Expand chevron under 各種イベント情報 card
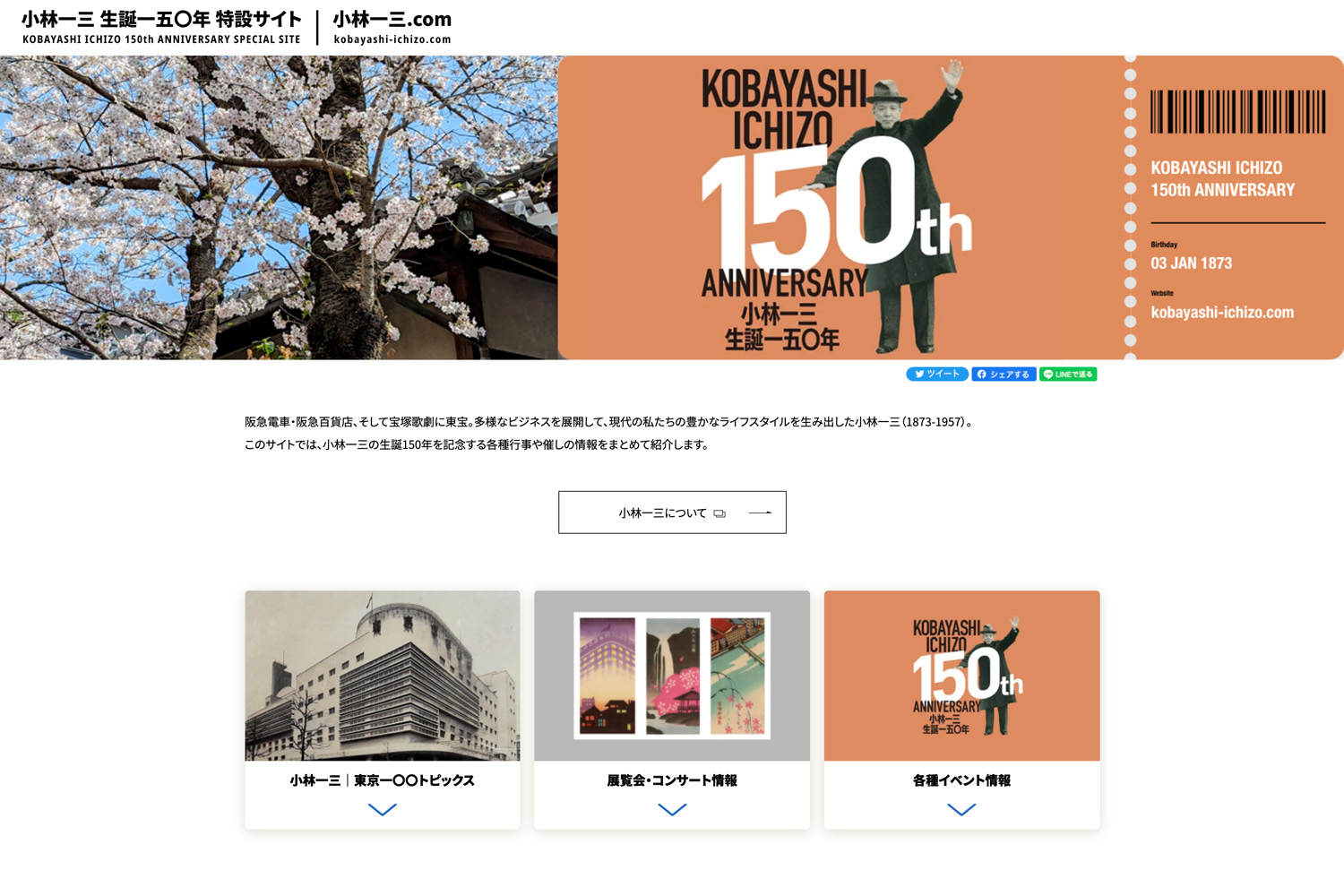The image size is (1344, 896). [961, 809]
